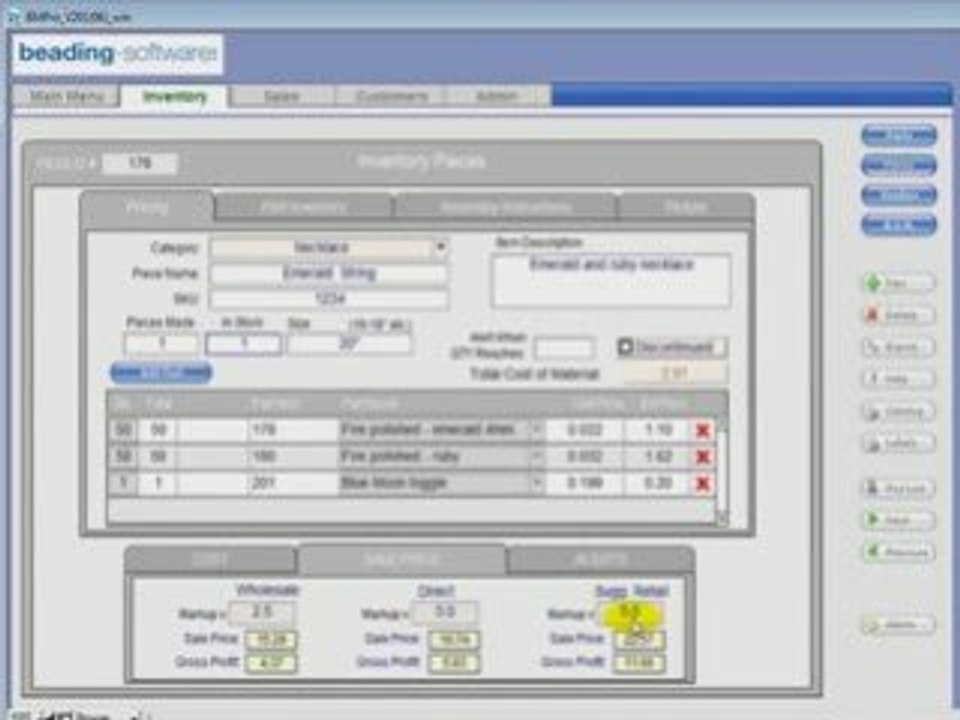This screenshot has height=720, width=960.
Task: Click the Sugg. Retail Markup field
Action: point(630,612)
